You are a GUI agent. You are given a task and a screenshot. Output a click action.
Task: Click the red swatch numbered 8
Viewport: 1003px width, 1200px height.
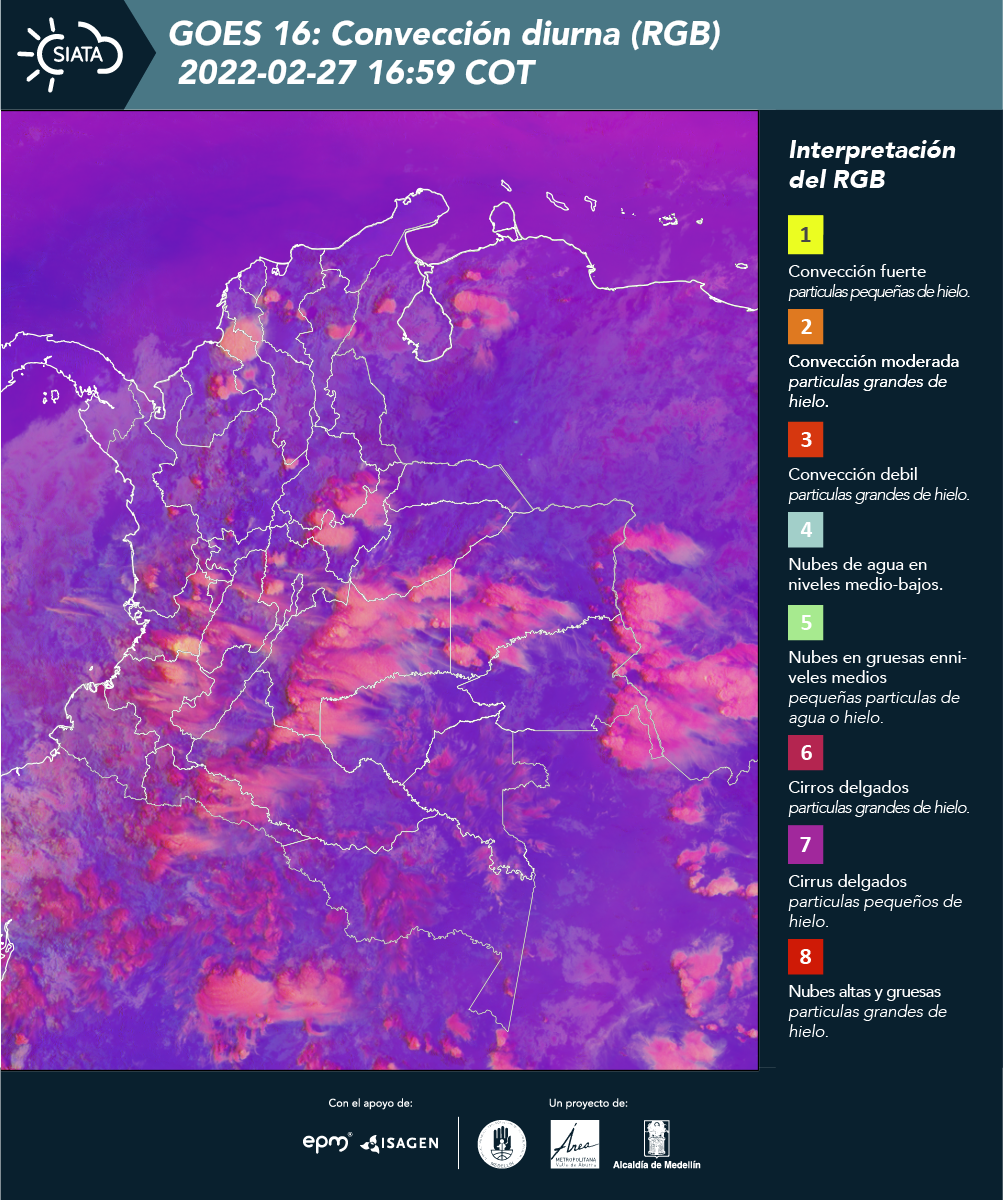click(x=805, y=957)
